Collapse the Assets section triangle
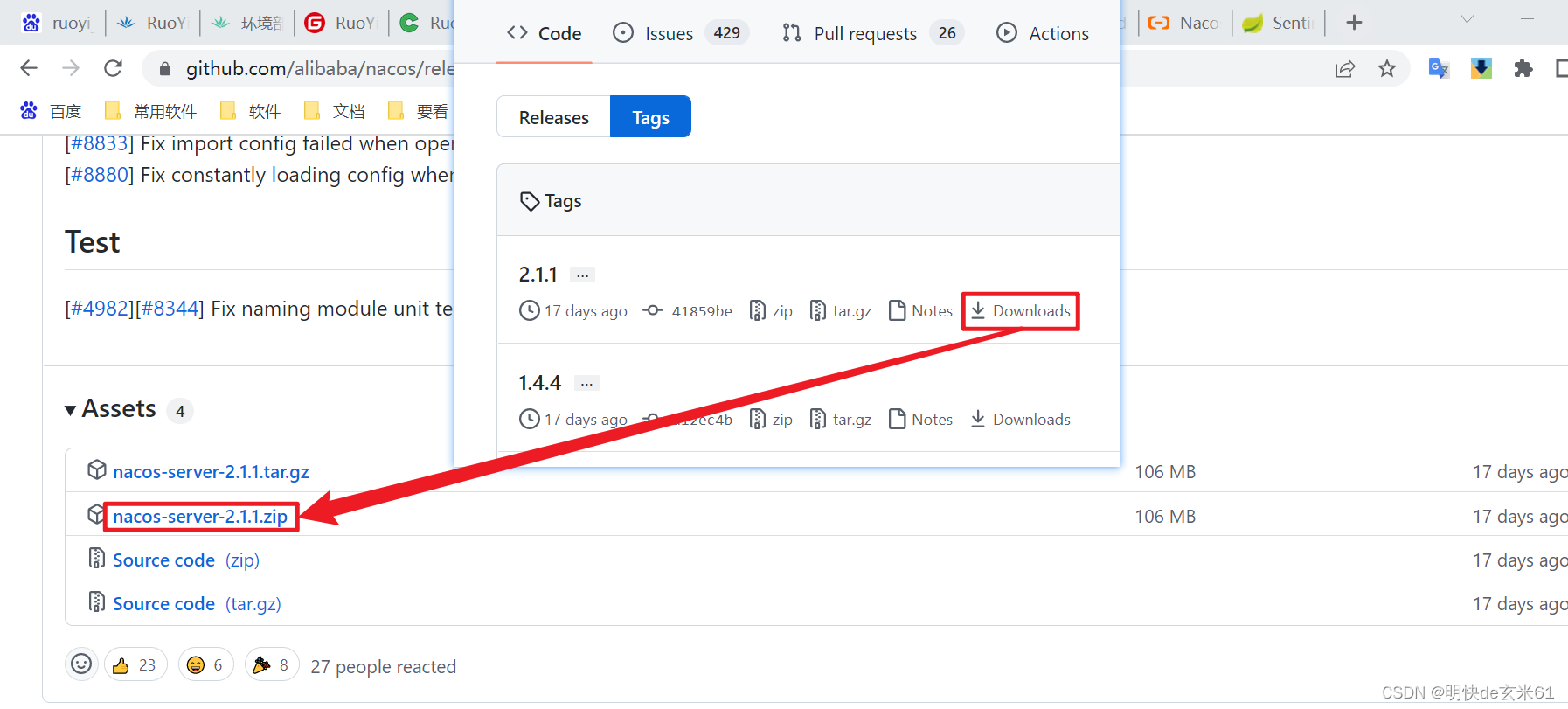 [x=70, y=410]
